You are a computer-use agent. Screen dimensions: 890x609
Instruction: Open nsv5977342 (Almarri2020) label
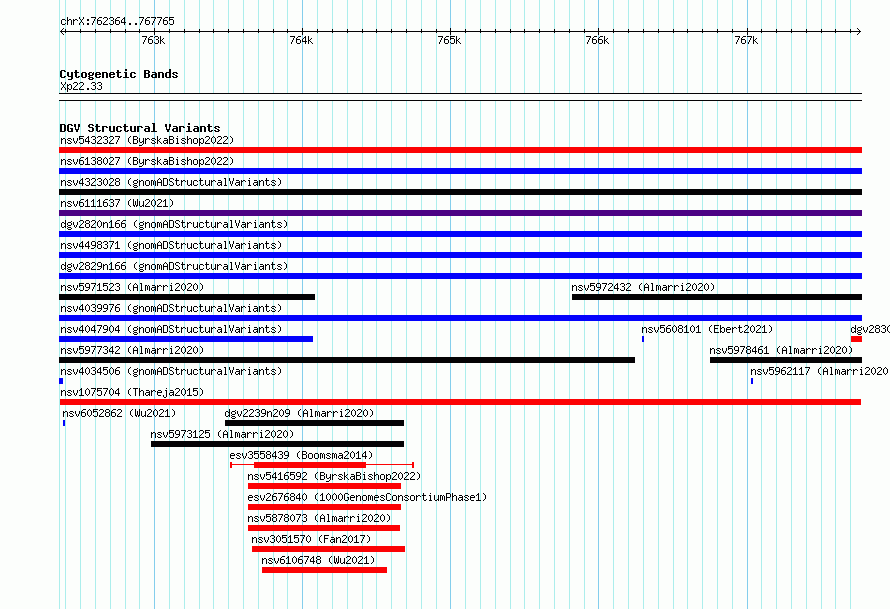pyautogui.click(x=132, y=350)
